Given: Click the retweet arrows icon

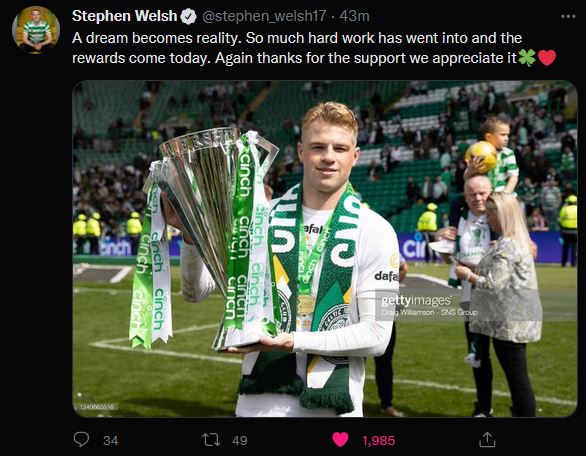Looking at the screenshot, I should point(211,440).
